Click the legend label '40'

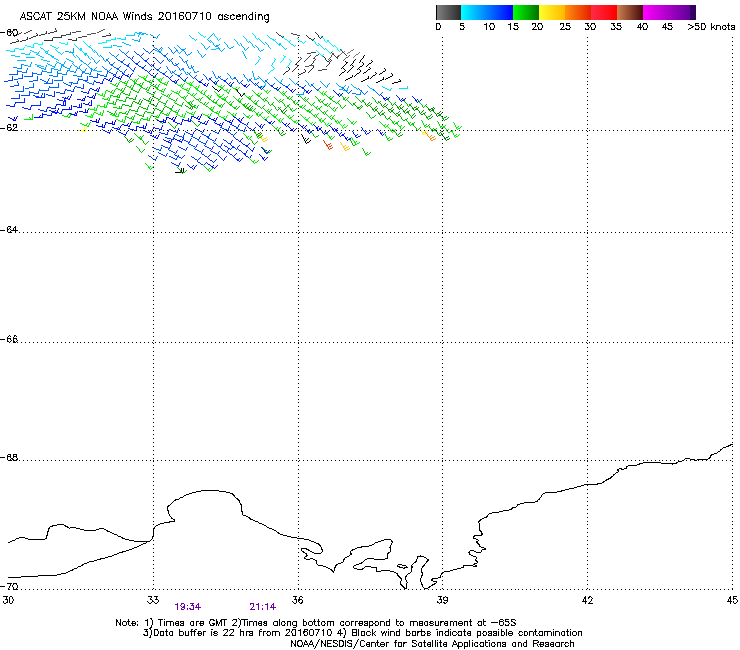coord(642,27)
